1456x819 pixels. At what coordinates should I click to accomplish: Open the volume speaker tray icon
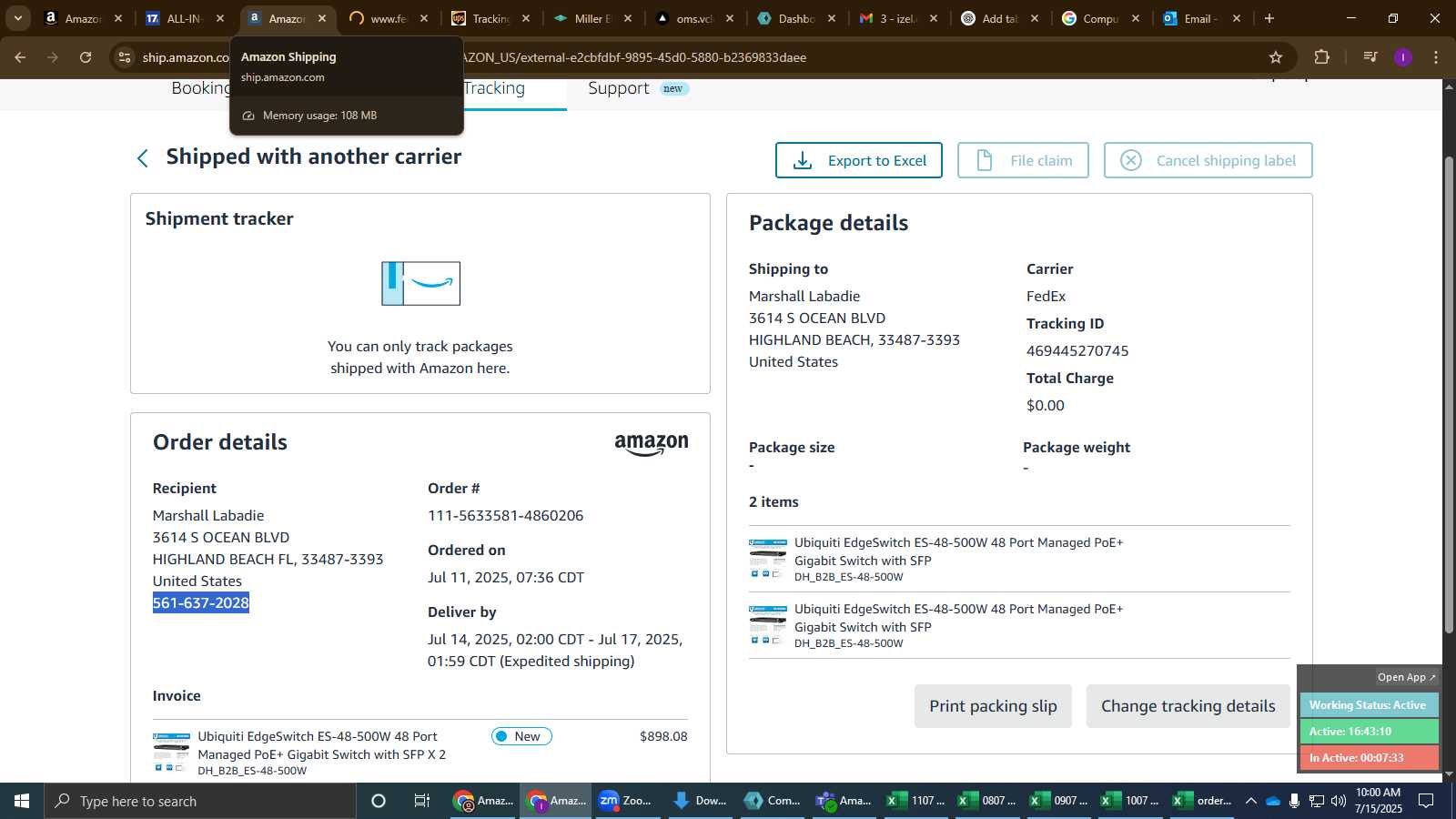(x=1338, y=801)
